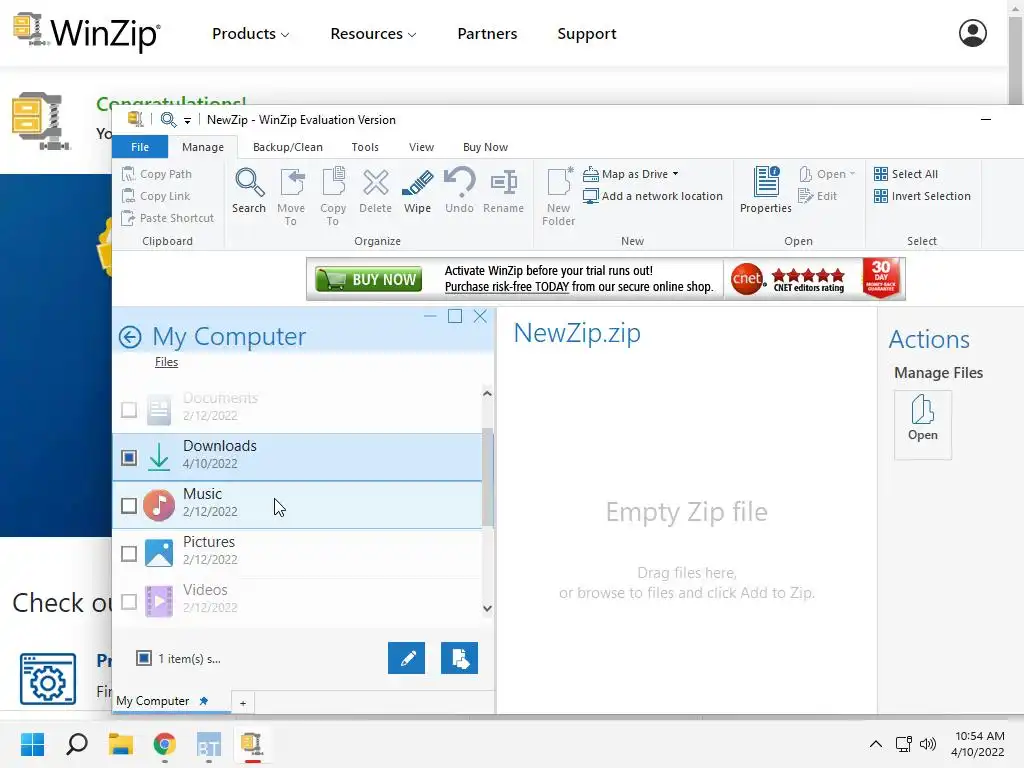Viewport: 1024px width, 768px height.
Task: Toggle the 1 item(s) selected checkbox
Action: 144,658
